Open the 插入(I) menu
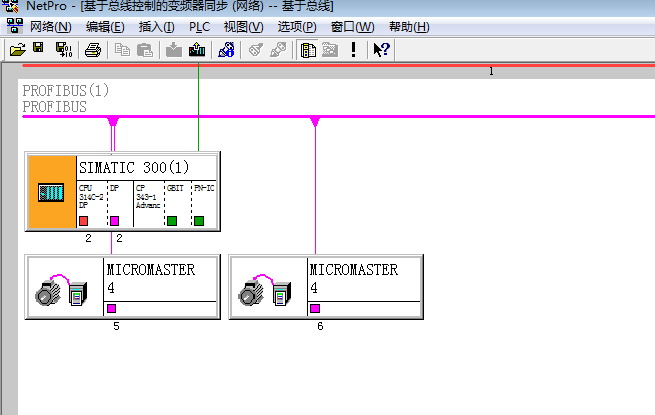This screenshot has width=655, height=415. click(x=156, y=27)
